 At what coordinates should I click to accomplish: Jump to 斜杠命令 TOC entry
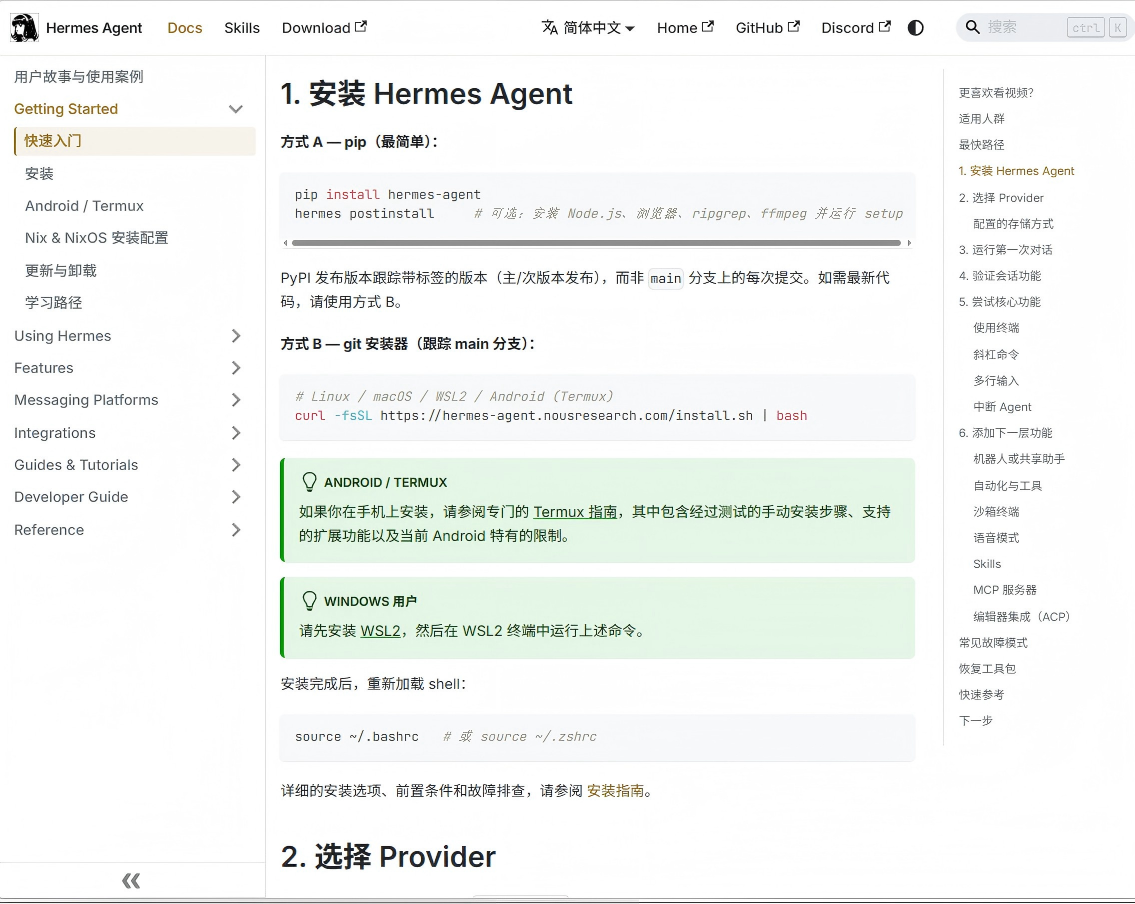click(996, 355)
